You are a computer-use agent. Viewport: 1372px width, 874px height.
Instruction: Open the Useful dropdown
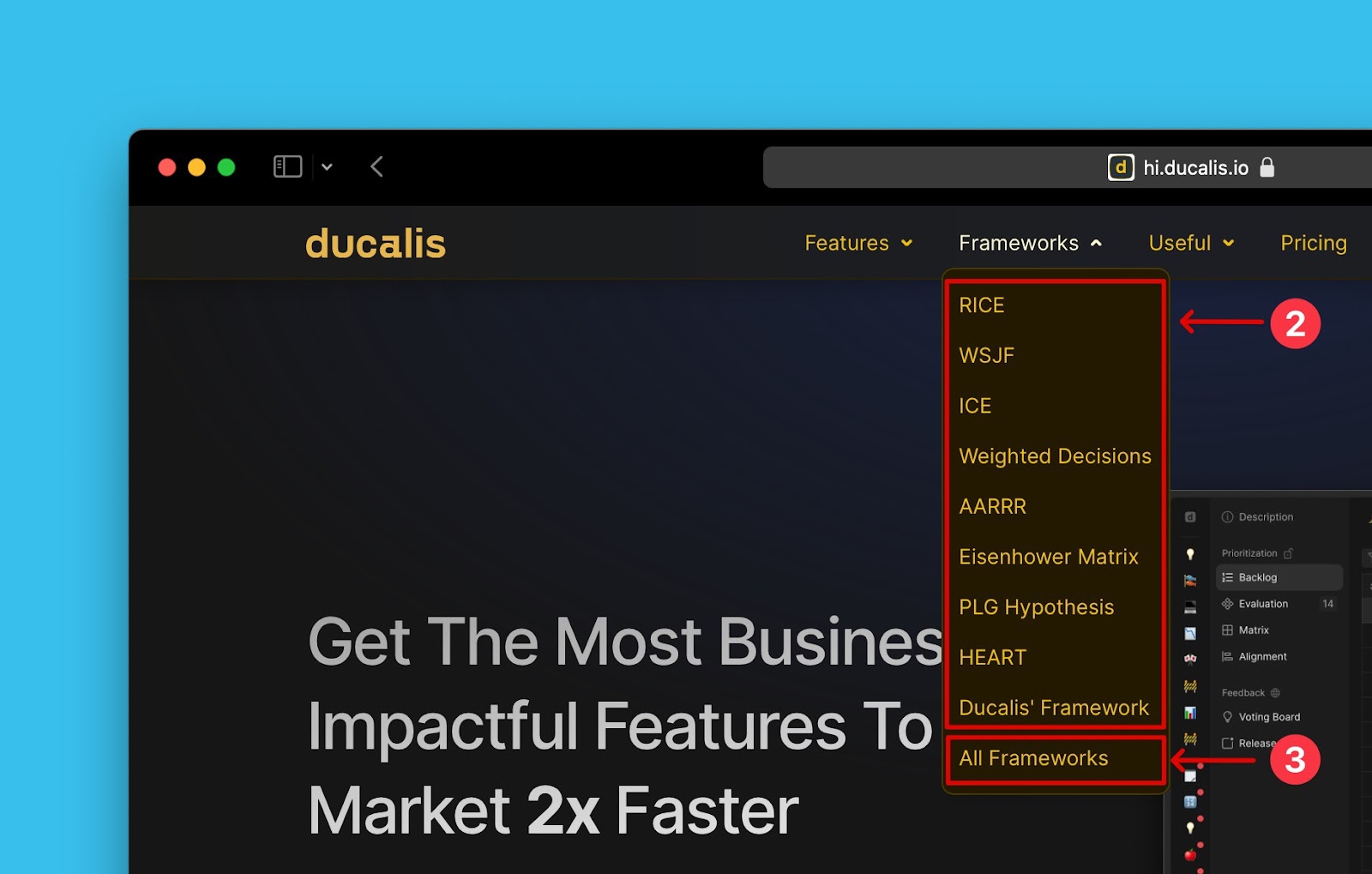click(x=1190, y=243)
